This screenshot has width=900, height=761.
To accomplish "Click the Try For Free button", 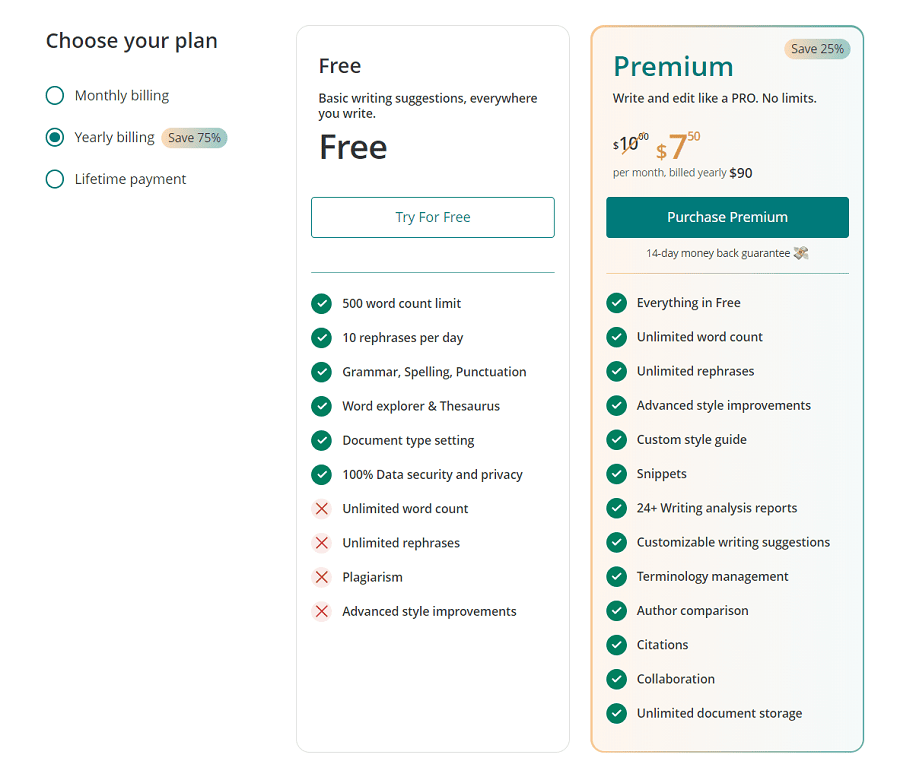I will 433,218.
